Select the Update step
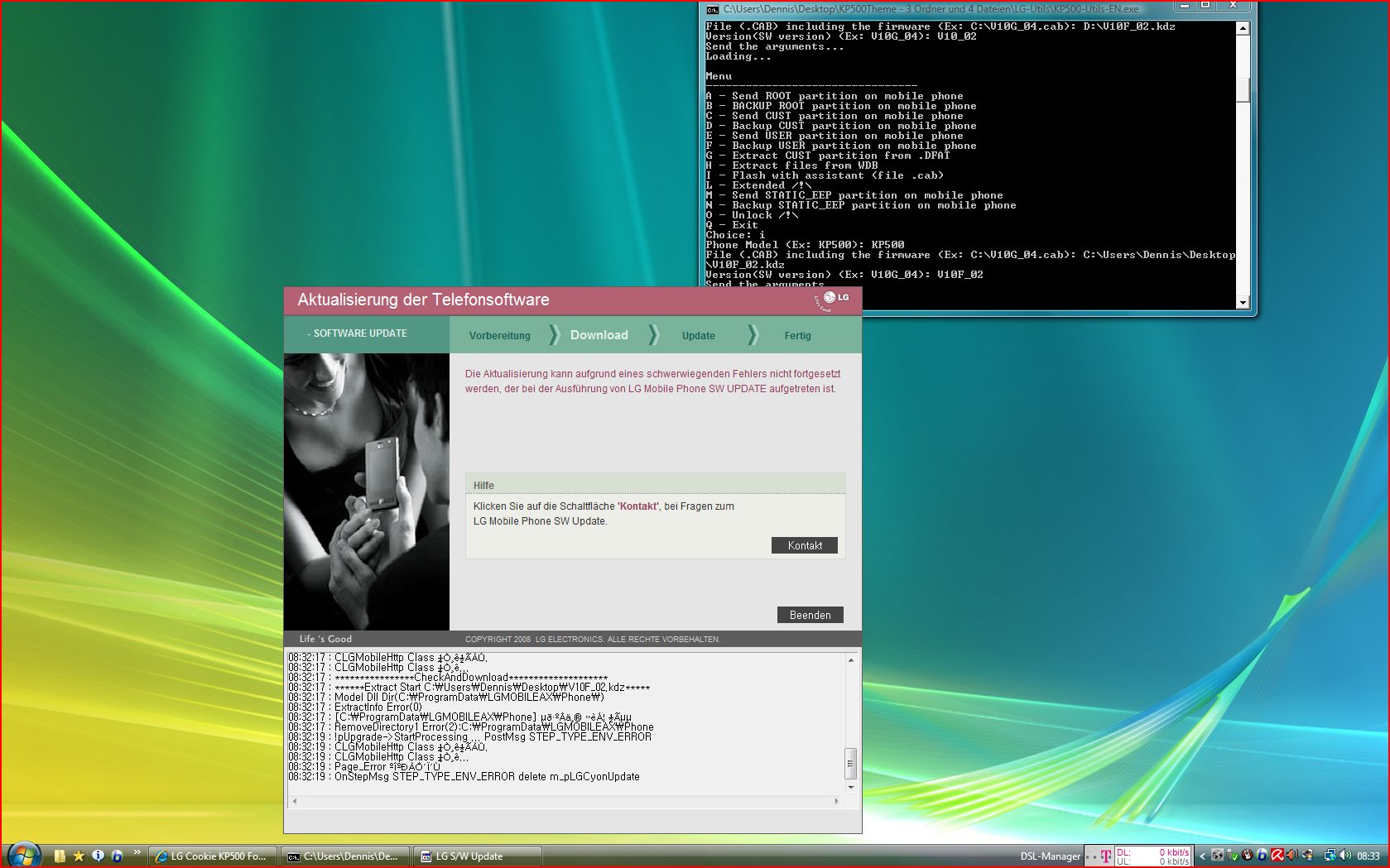This screenshot has width=1390, height=868. [x=699, y=336]
